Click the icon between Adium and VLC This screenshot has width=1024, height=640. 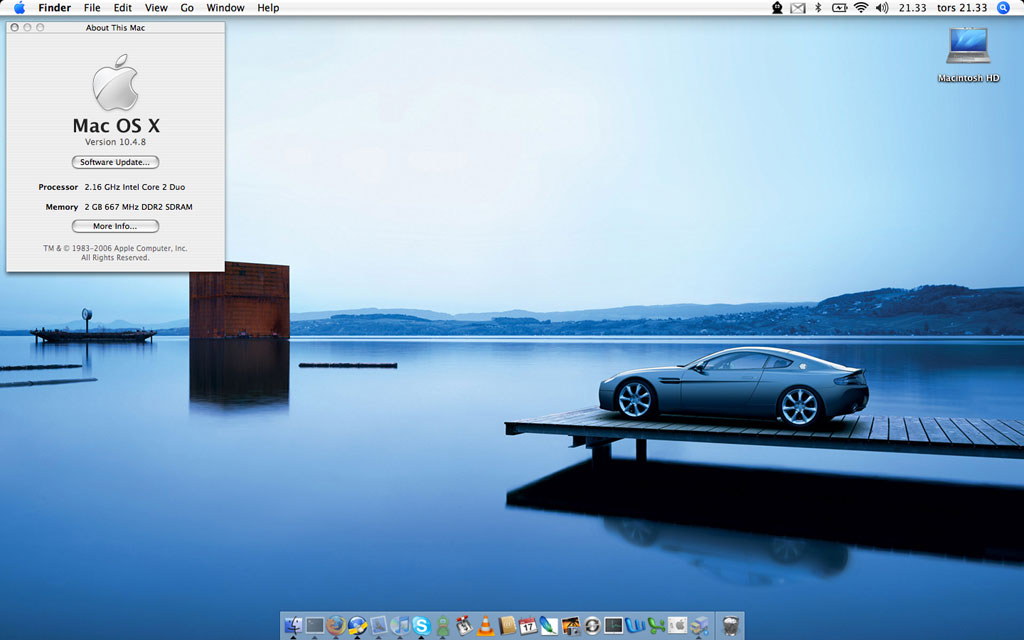coord(464,626)
